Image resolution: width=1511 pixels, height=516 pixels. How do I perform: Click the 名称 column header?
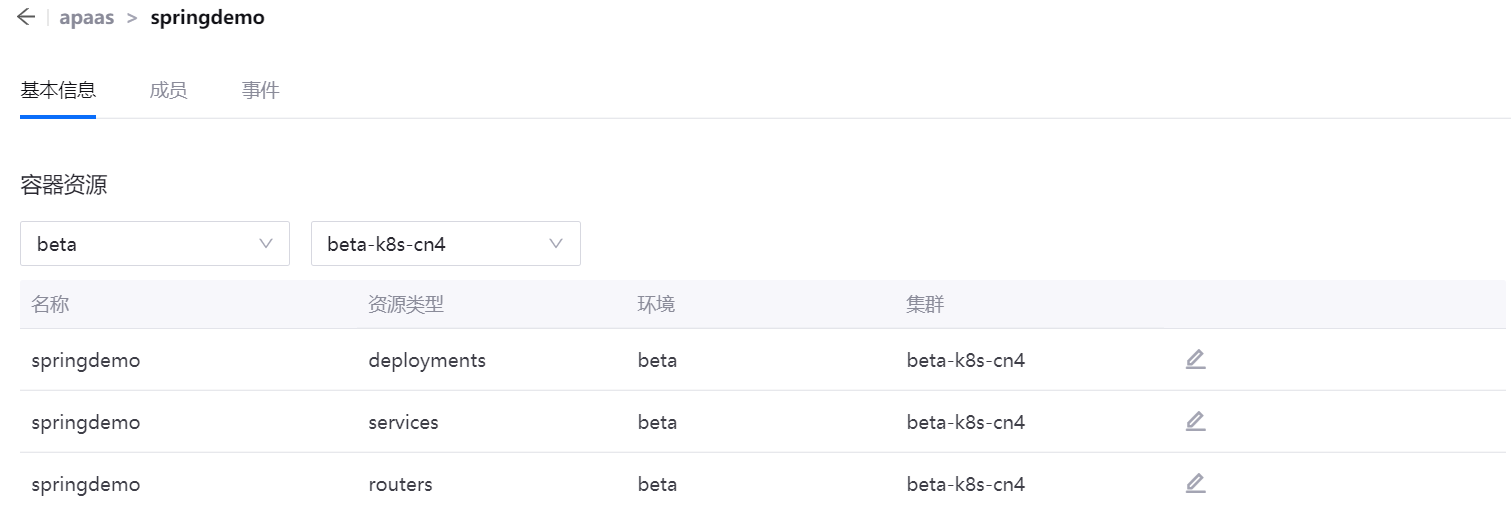tap(50, 305)
